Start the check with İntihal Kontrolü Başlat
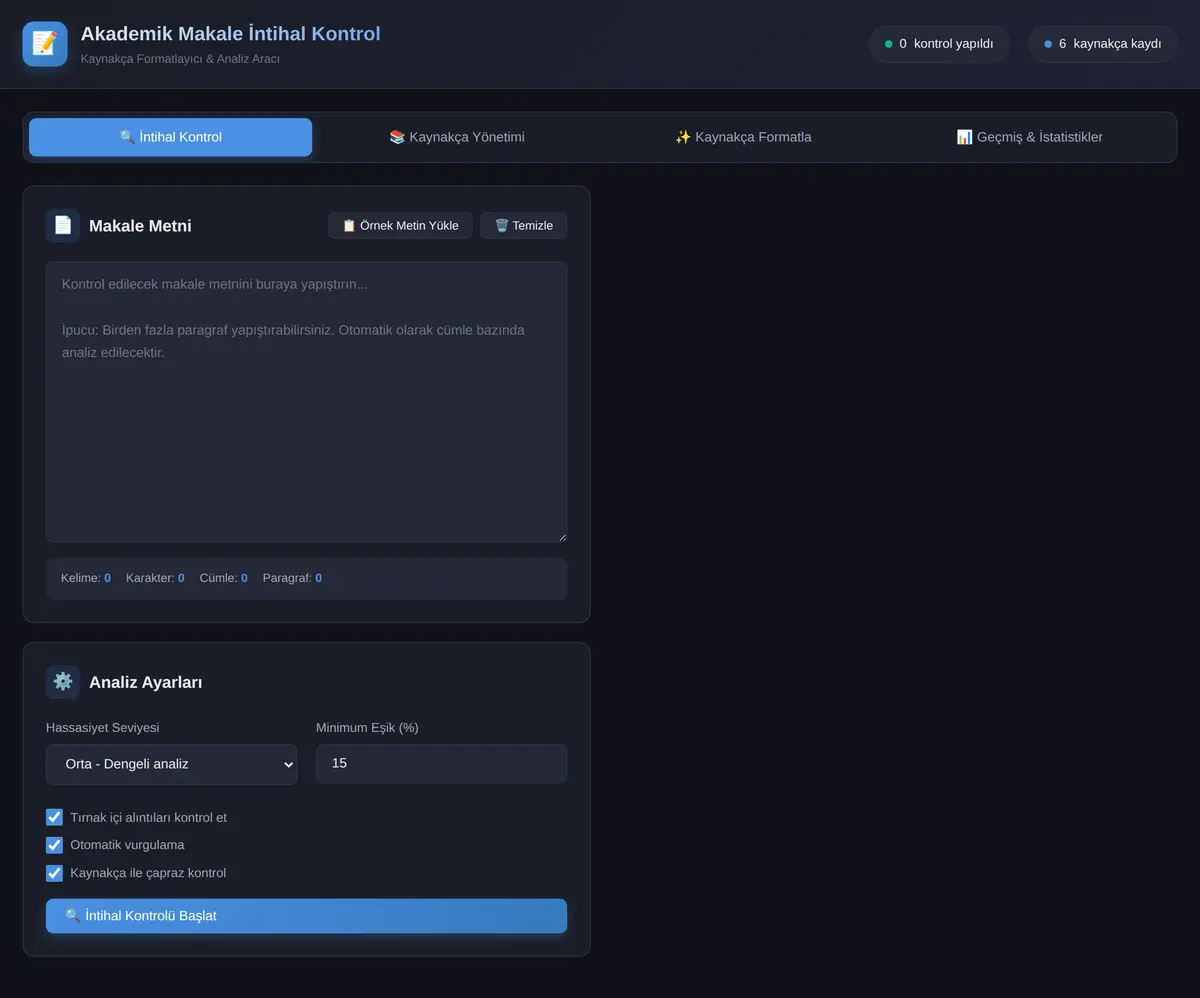 306,916
